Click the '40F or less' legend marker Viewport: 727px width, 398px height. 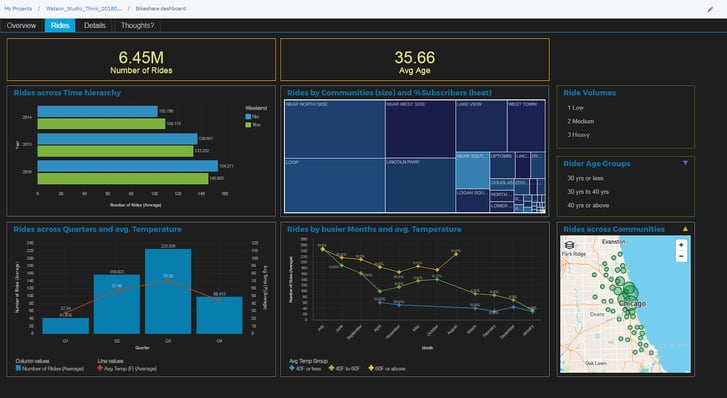click(292, 368)
